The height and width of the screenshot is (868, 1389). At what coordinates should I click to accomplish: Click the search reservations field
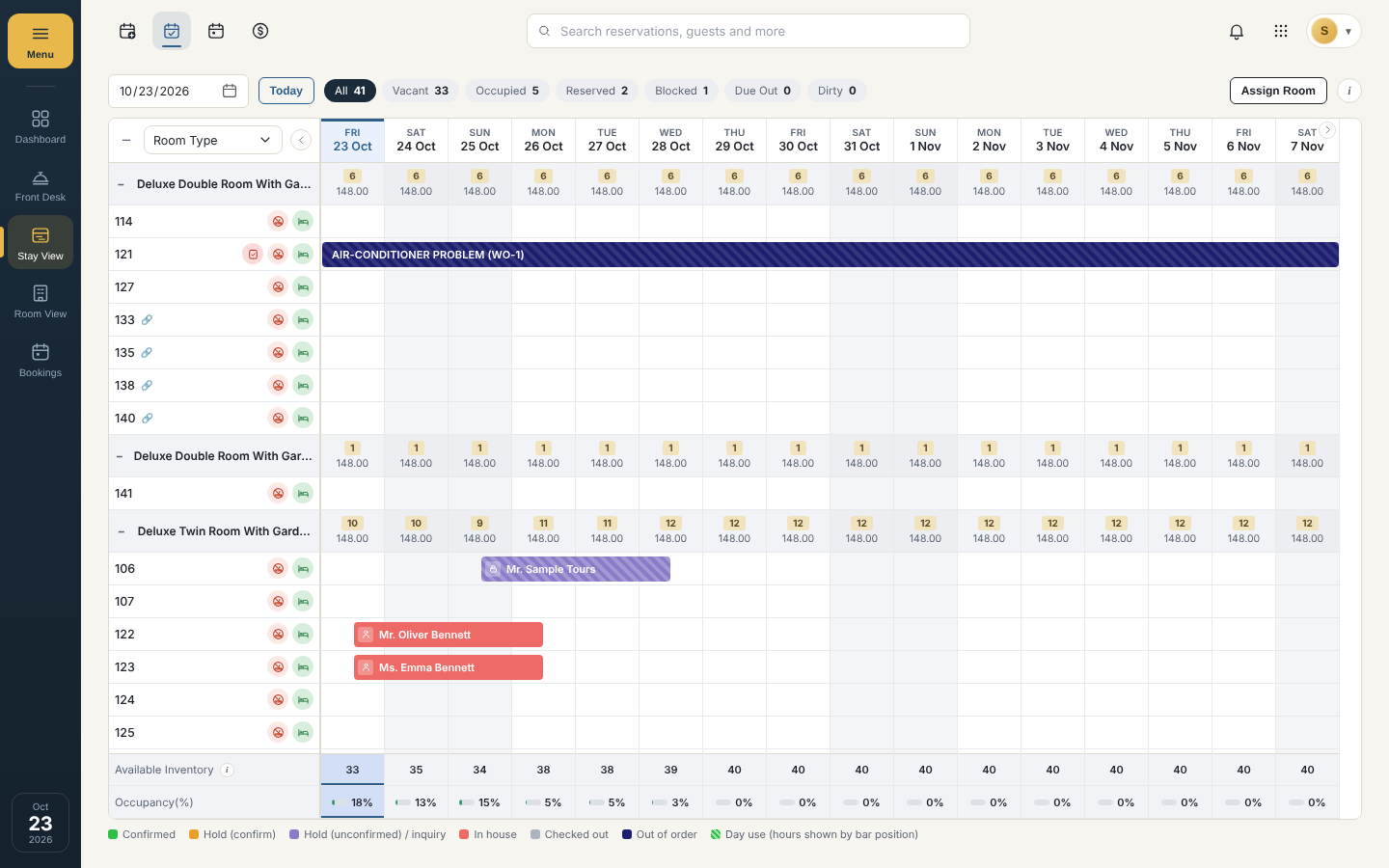pos(749,31)
